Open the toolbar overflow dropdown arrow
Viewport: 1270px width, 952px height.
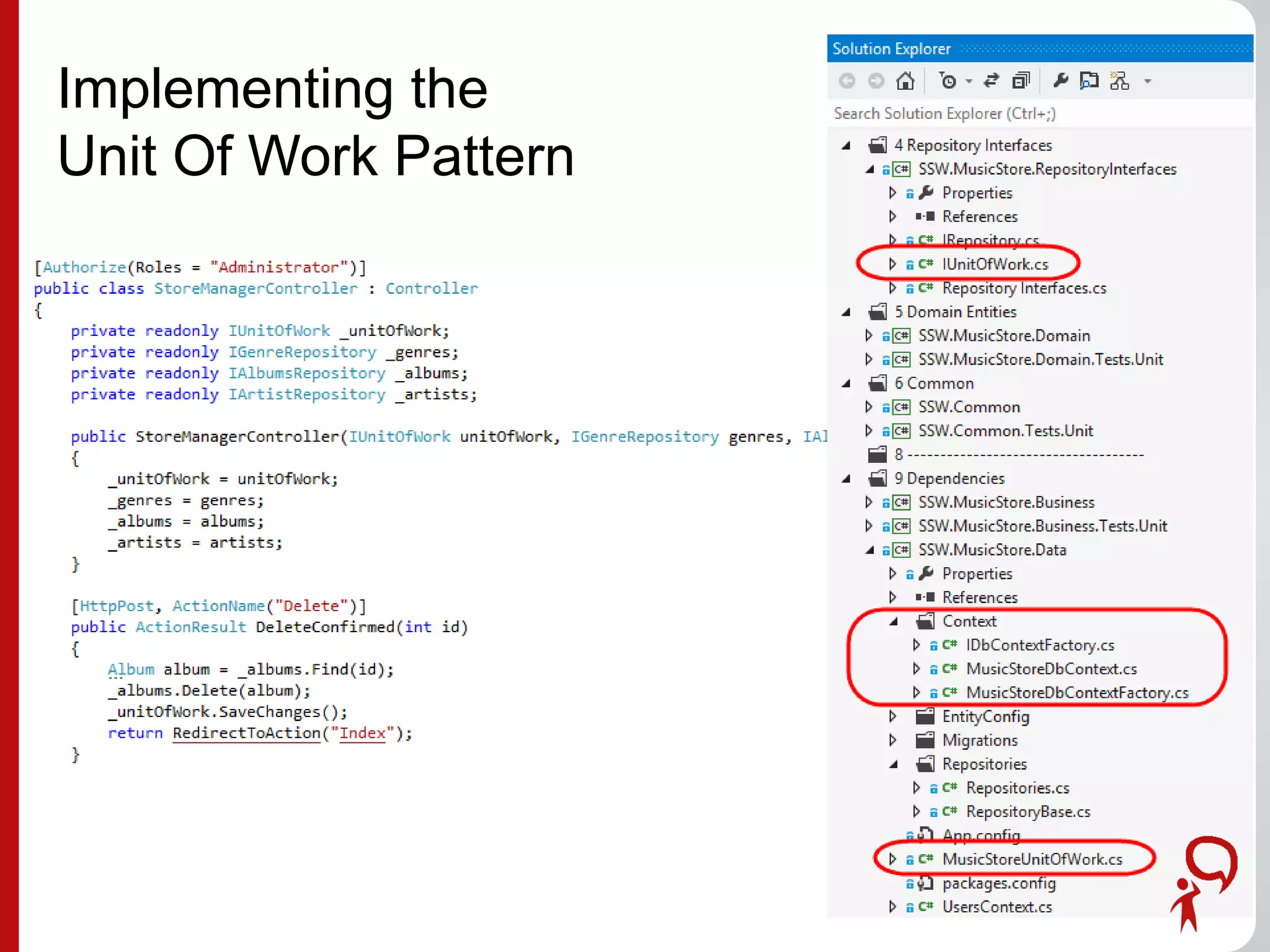tap(1147, 81)
